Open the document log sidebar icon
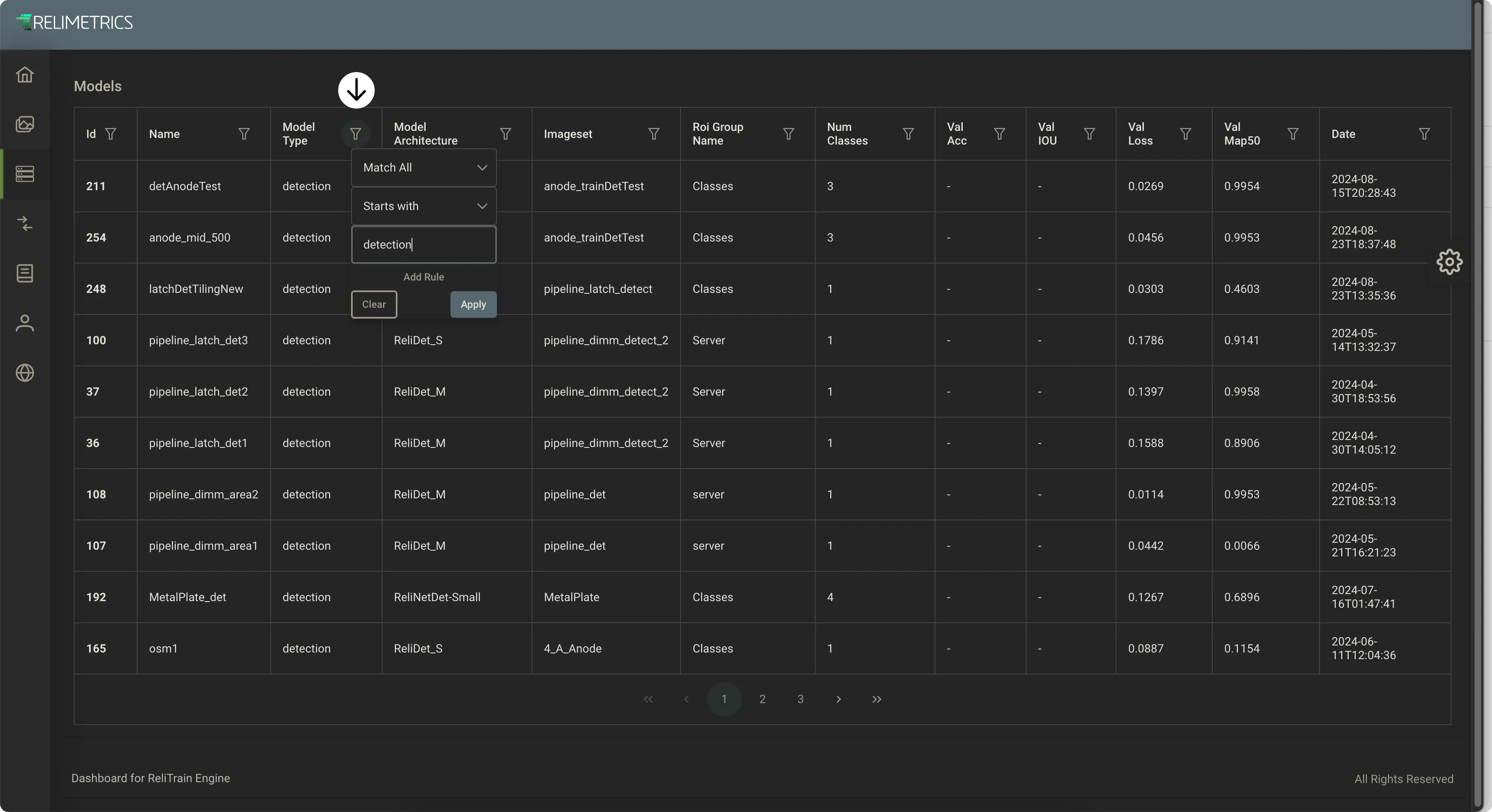Image resolution: width=1492 pixels, height=812 pixels. click(x=24, y=273)
